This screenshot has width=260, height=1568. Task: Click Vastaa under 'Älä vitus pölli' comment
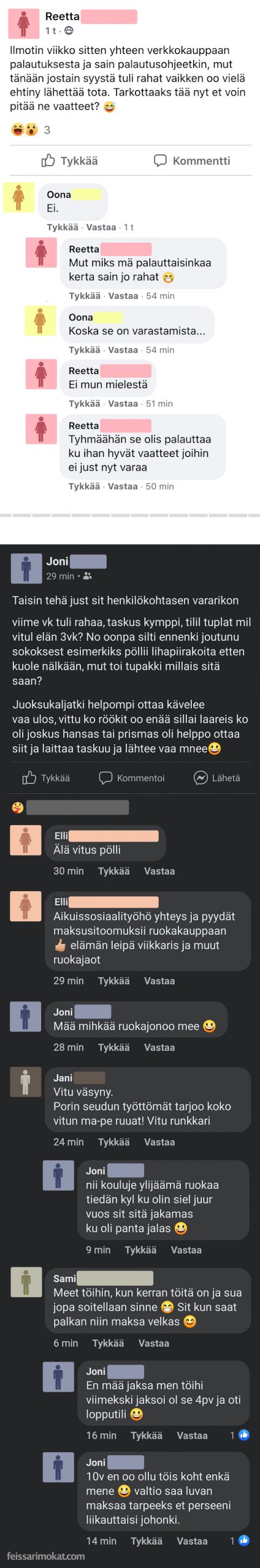(159, 871)
